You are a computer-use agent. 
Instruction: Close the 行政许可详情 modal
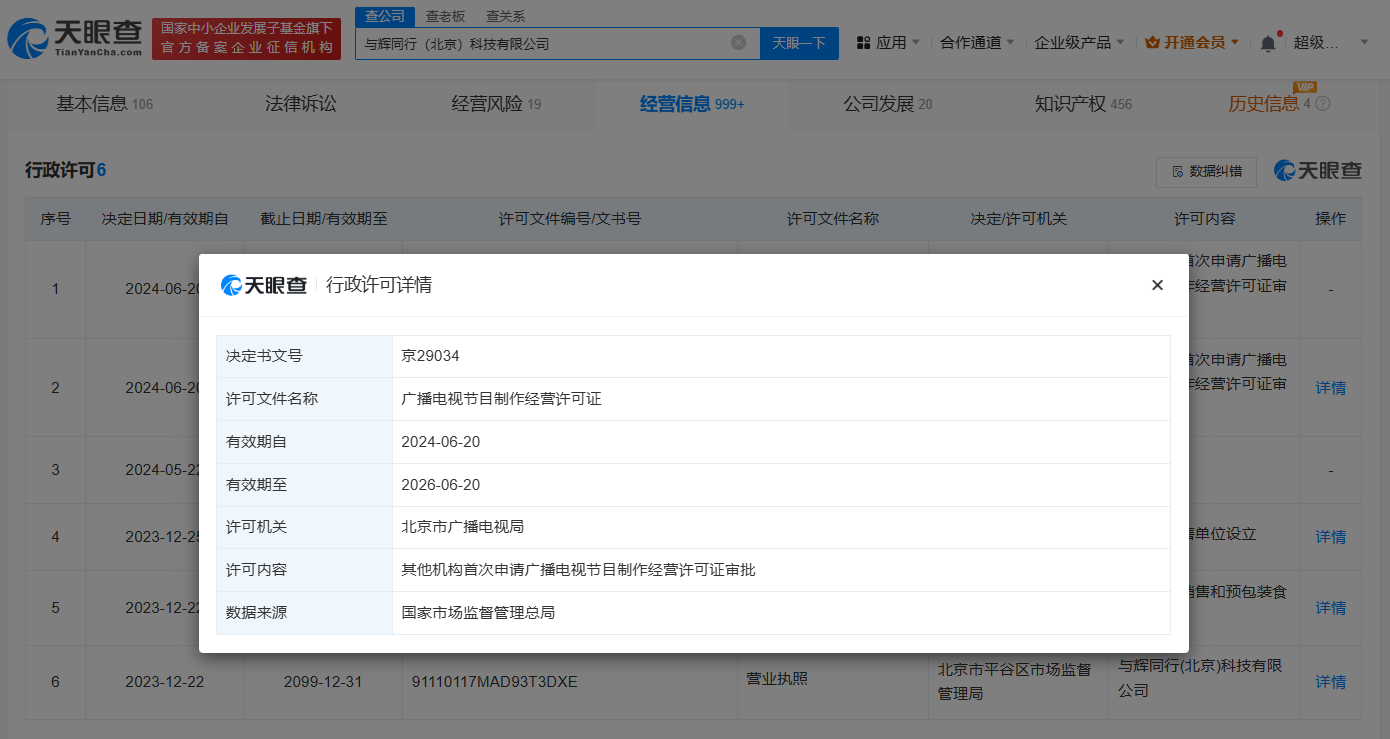point(1157,284)
